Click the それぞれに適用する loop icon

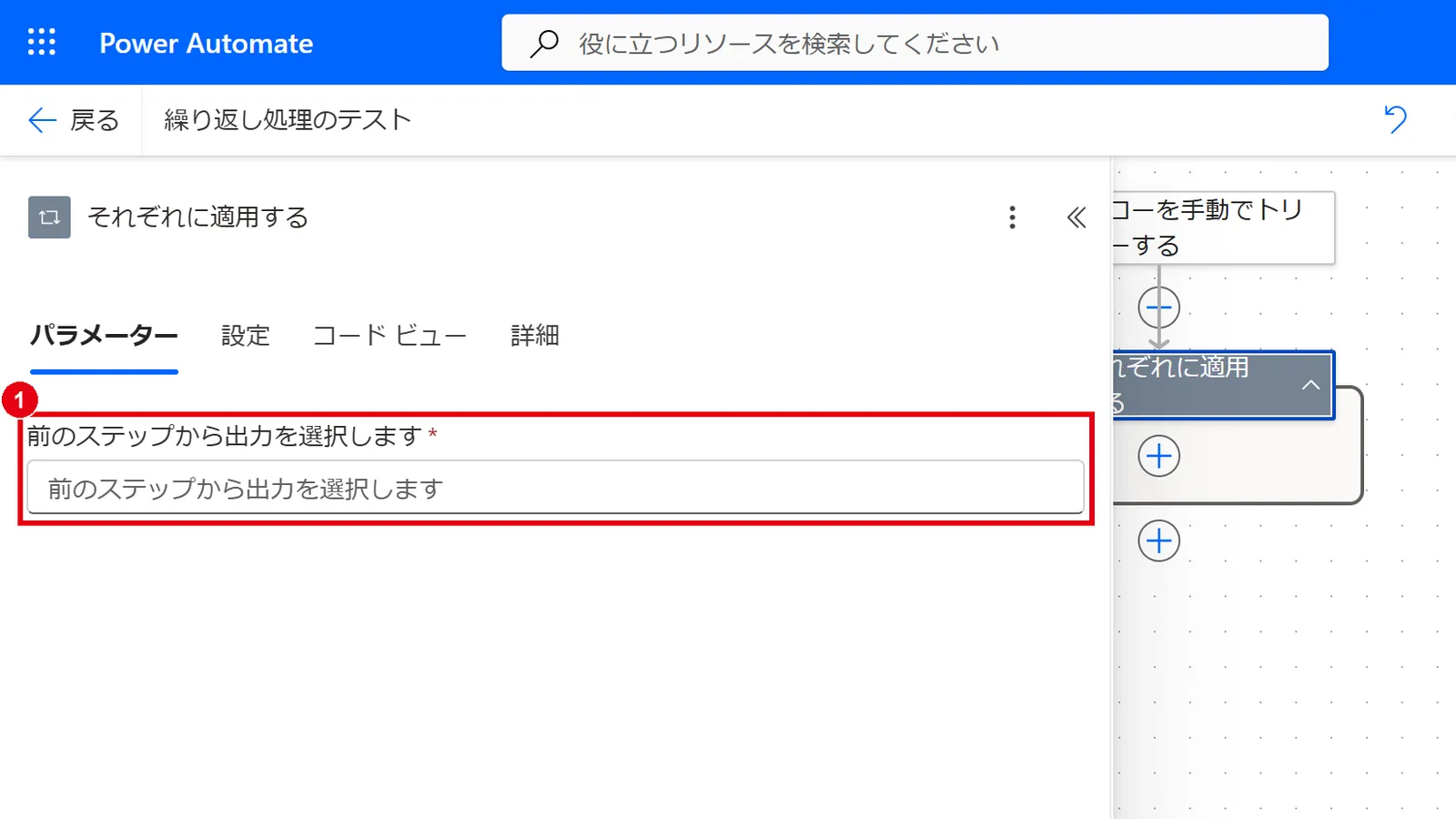click(49, 217)
